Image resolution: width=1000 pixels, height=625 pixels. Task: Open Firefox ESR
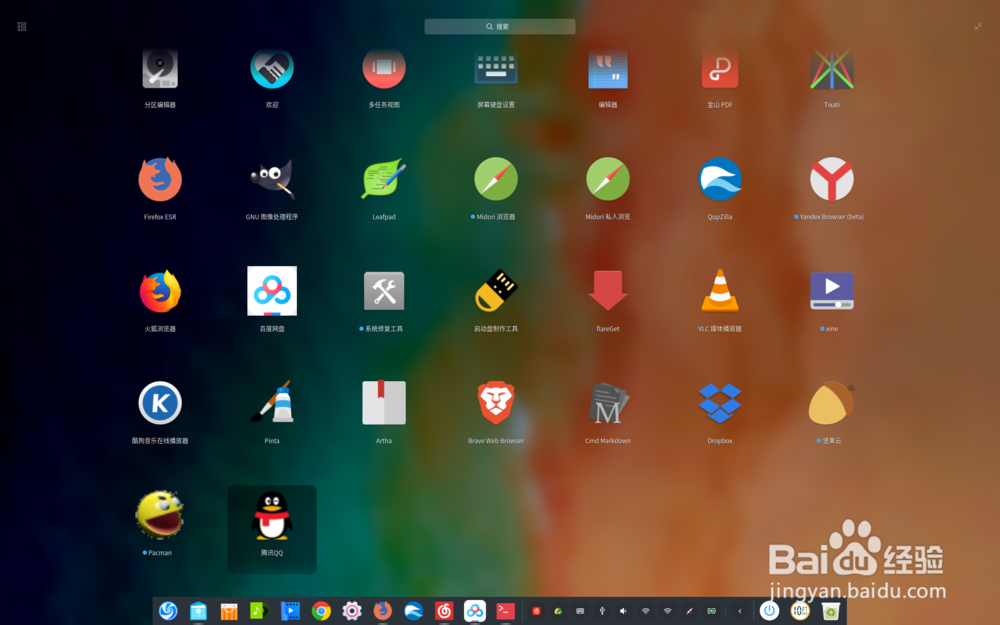click(159, 179)
